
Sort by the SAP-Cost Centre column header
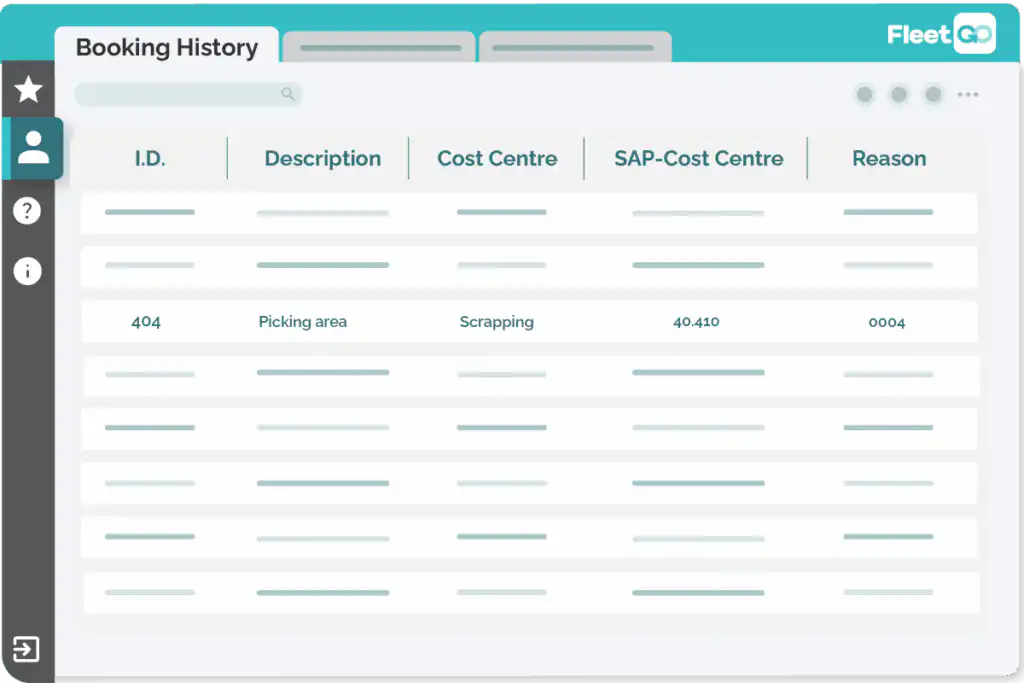698,158
